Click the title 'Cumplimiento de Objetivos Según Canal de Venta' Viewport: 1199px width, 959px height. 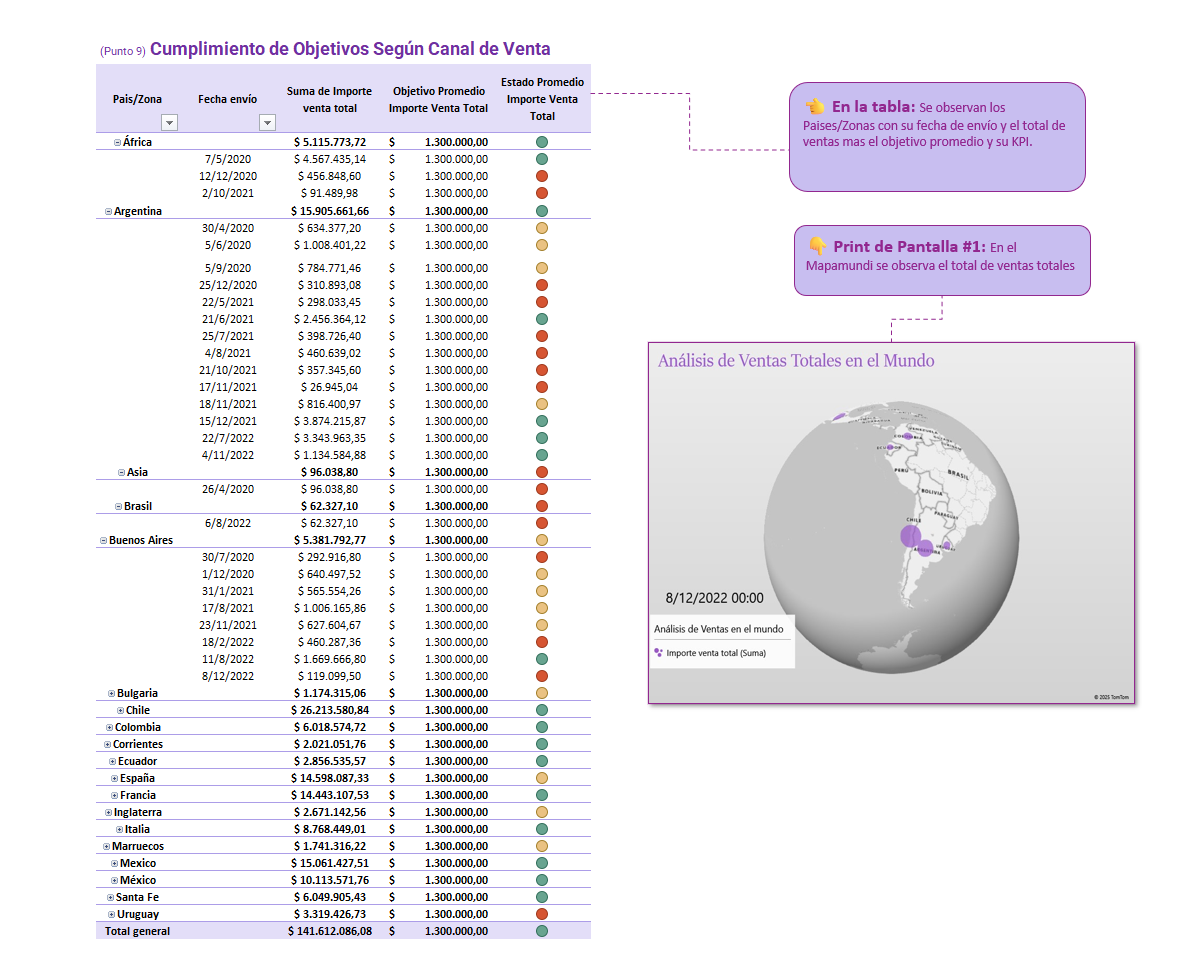point(350,49)
